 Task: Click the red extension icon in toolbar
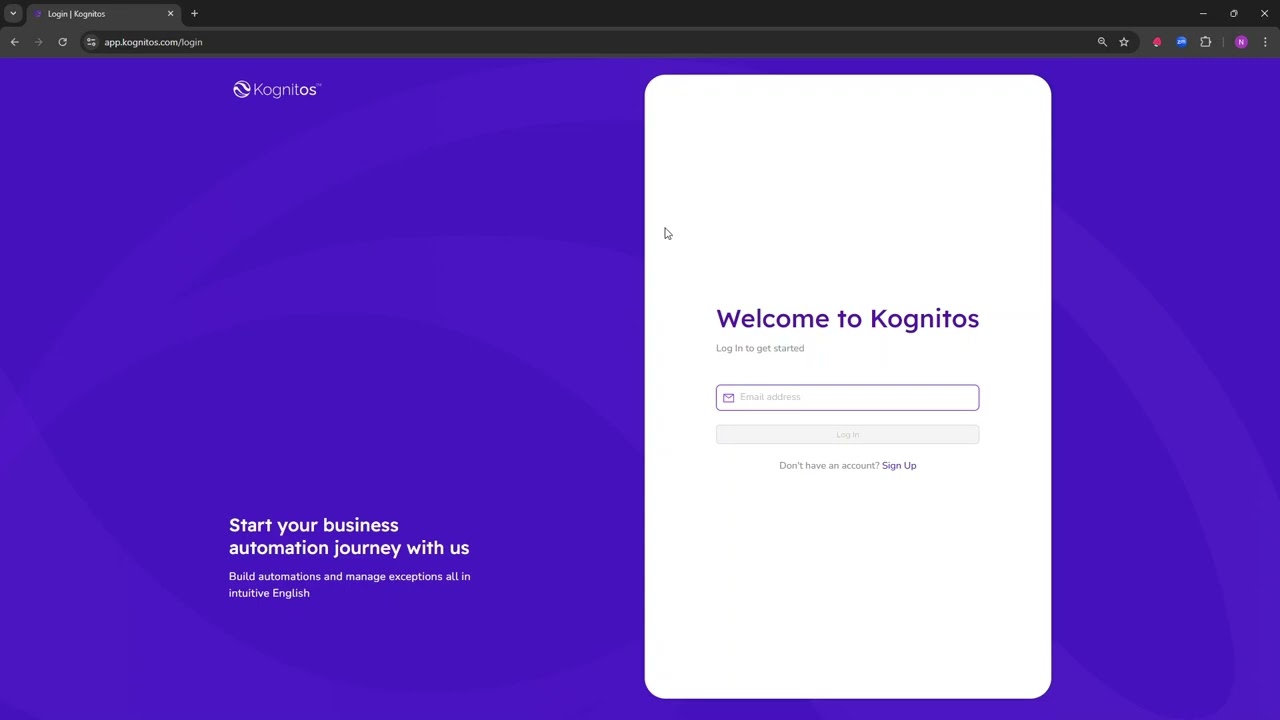[x=1157, y=42]
